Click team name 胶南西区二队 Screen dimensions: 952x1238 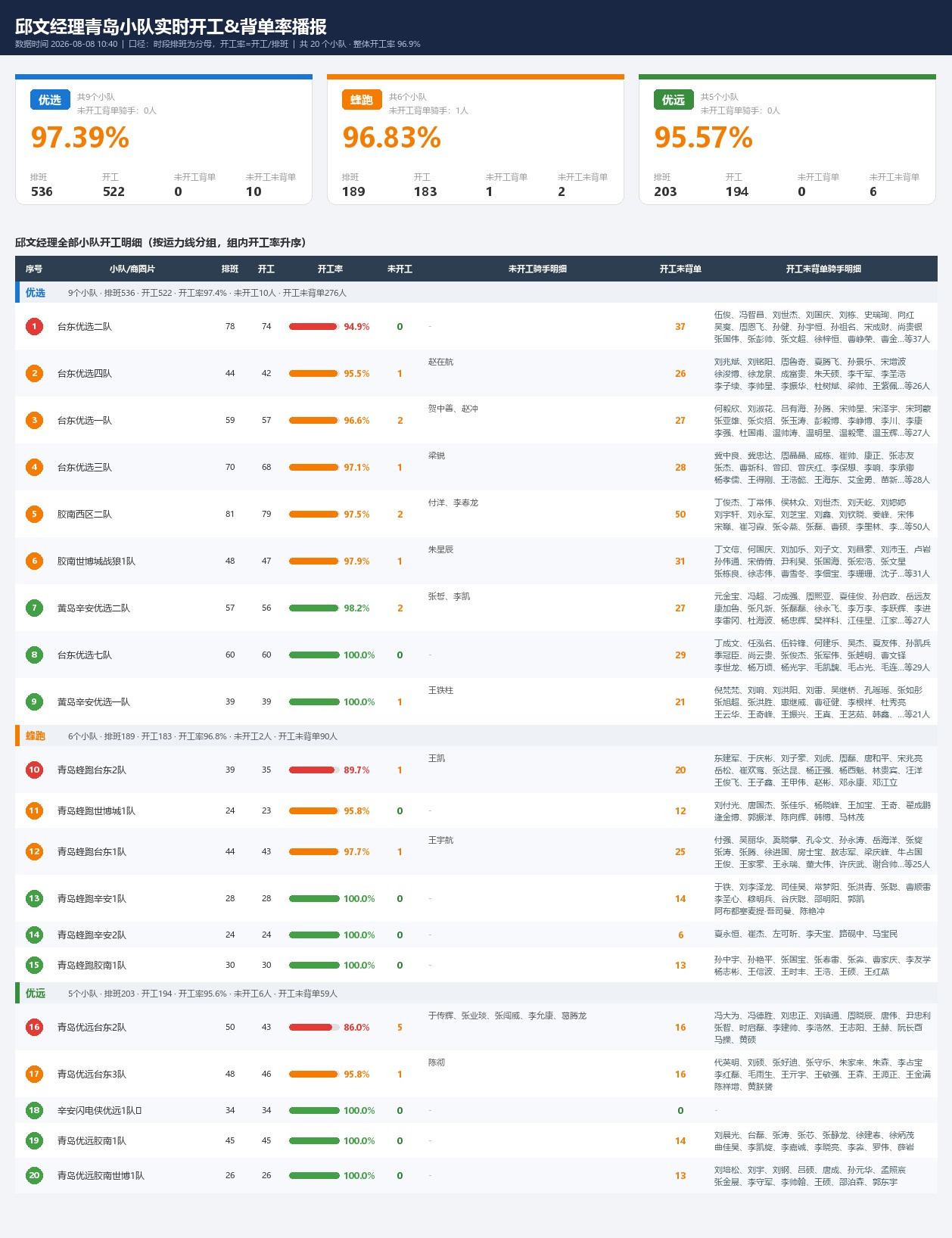[85, 514]
